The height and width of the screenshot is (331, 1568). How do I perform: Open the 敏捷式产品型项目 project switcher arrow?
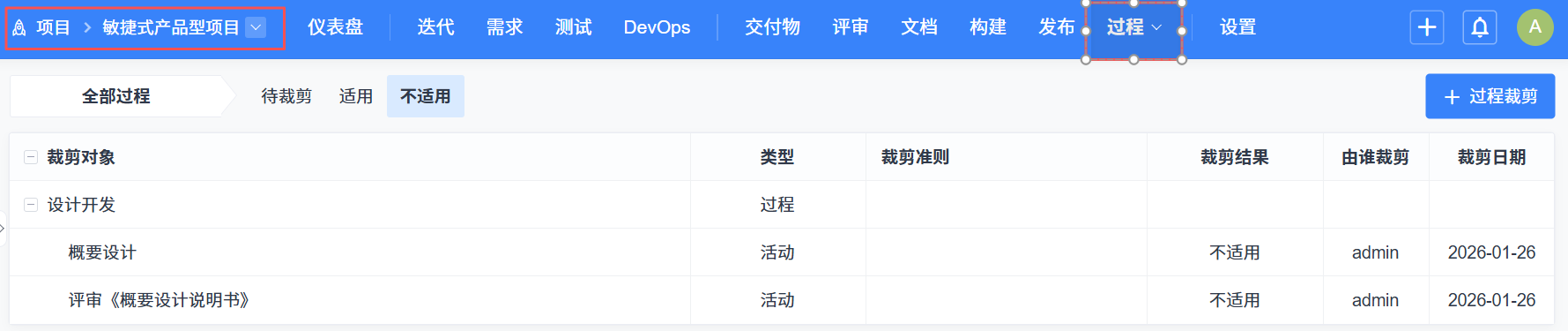256,27
